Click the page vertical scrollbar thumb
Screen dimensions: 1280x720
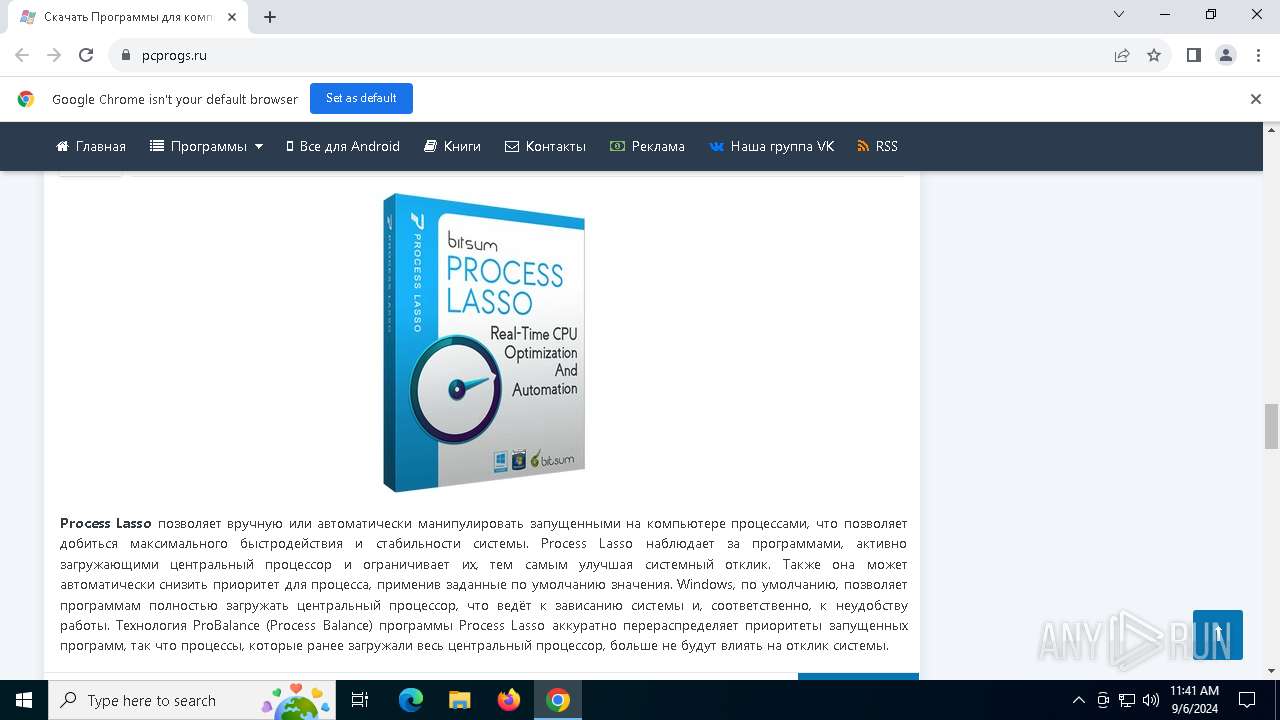tap(1272, 427)
